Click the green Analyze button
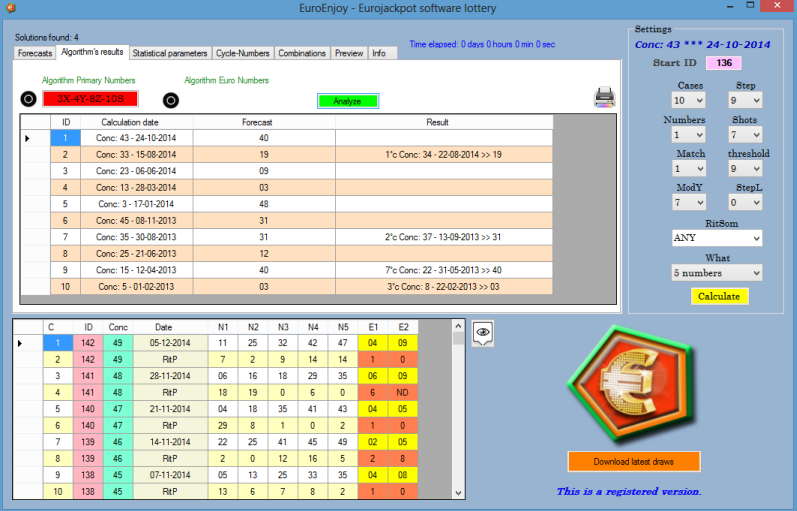The width and height of the screenshot is (797, 511). click(x=348, y=101)
